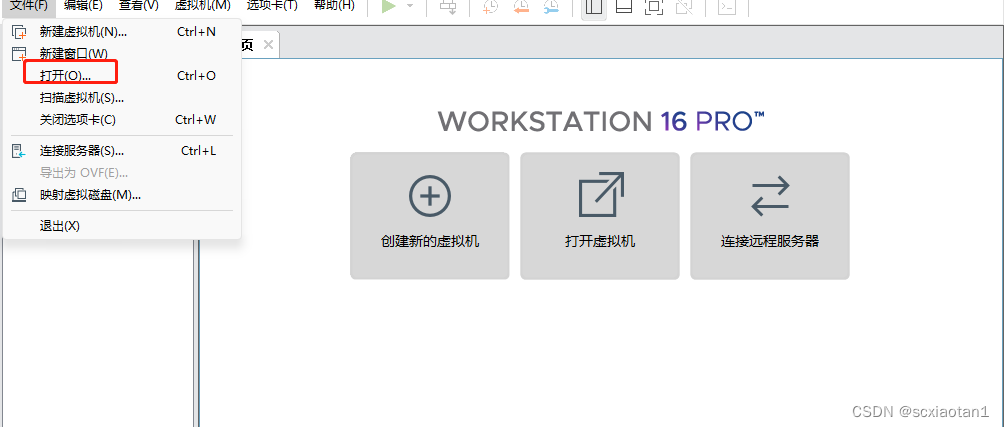Click the enter full screen icon

[653, 6]
